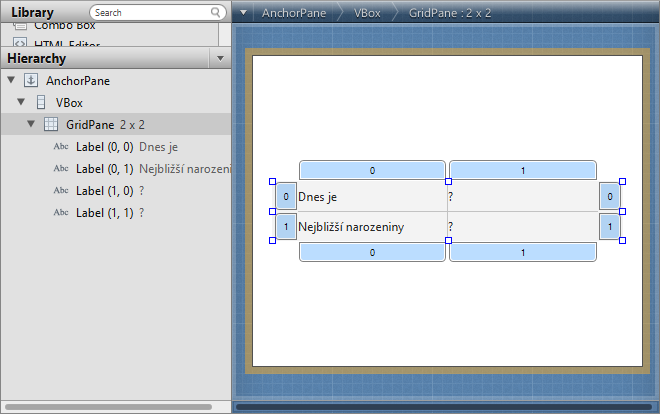Collapse the AnchorPane tree node

coord(11,80)
